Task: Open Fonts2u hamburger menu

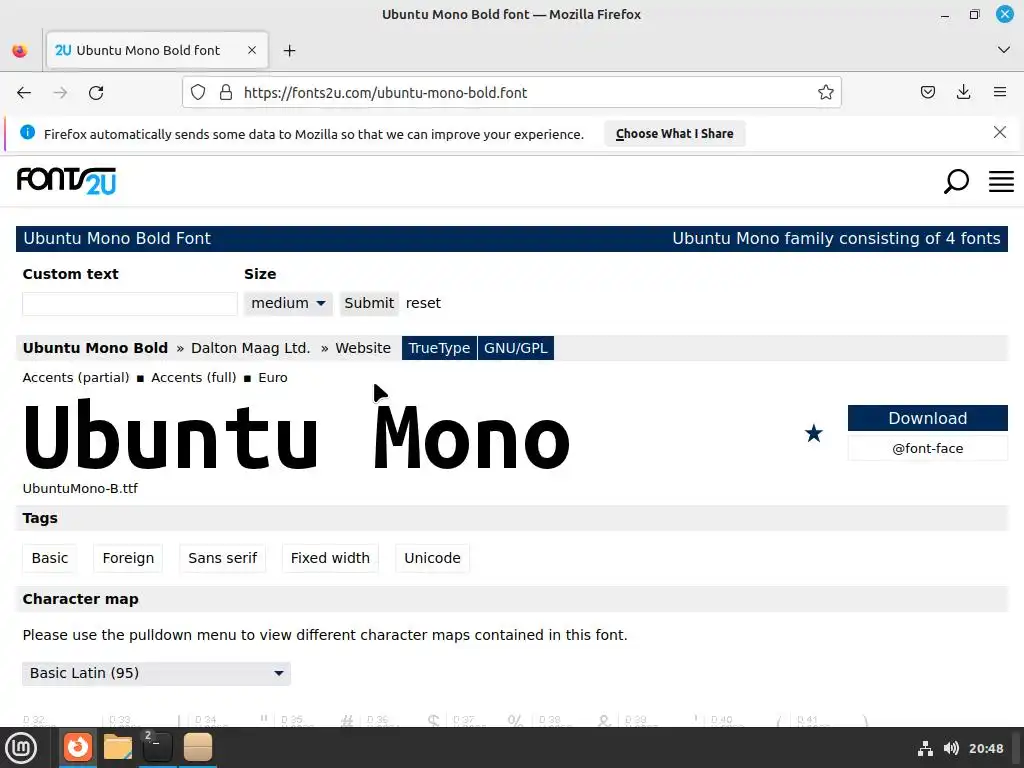Action: tap(1001, 182)
